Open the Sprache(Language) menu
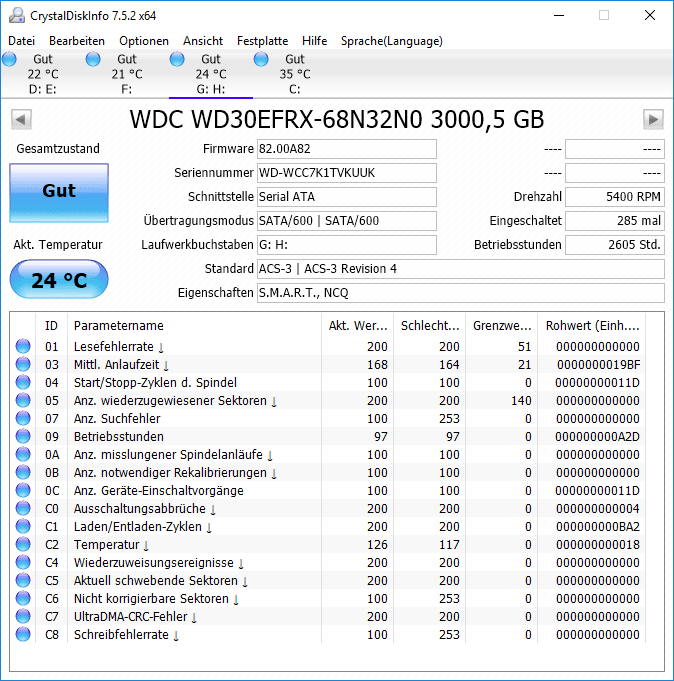Screen dimensions: 674x681 coord(392,41)
